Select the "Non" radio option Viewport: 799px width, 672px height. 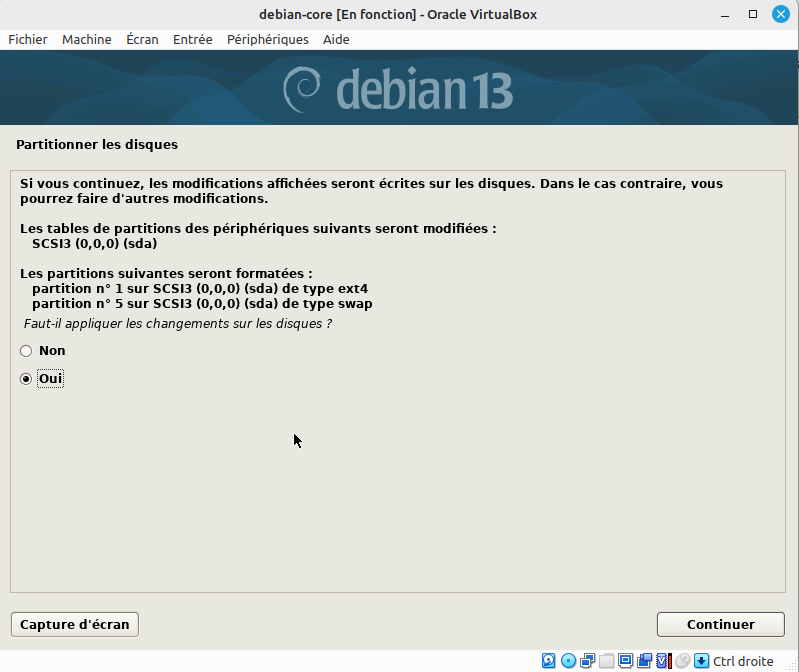pyautogui.click(x=26, y=351)
